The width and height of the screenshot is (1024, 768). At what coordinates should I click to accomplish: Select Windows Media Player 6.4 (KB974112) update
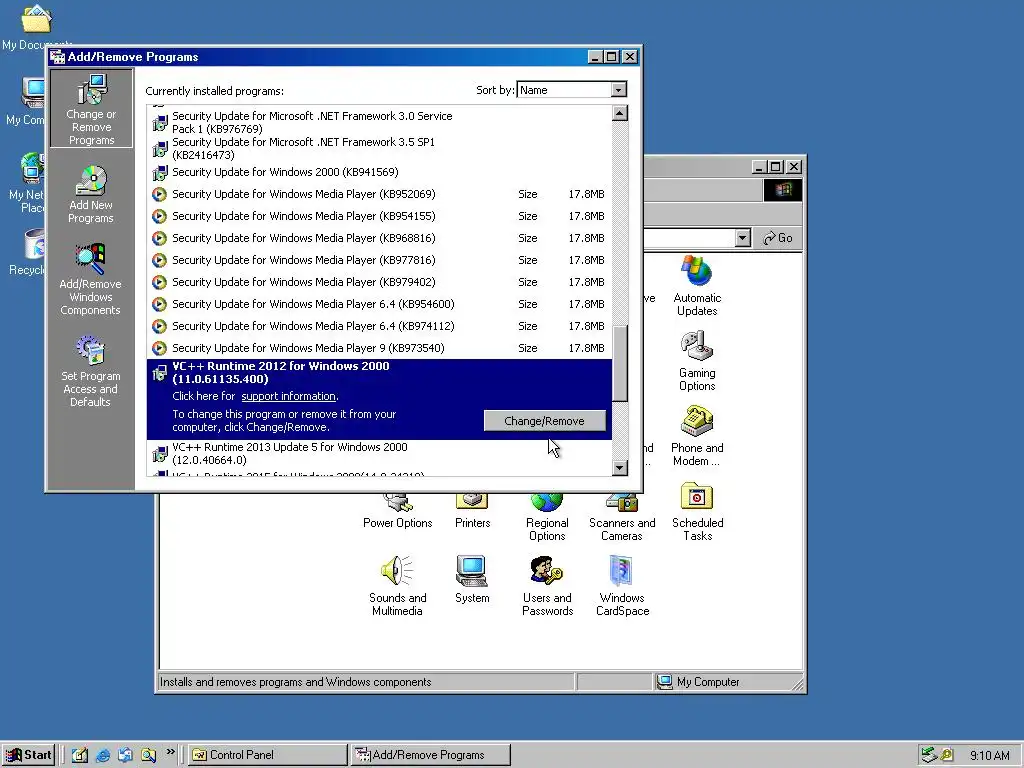point(379,326)
